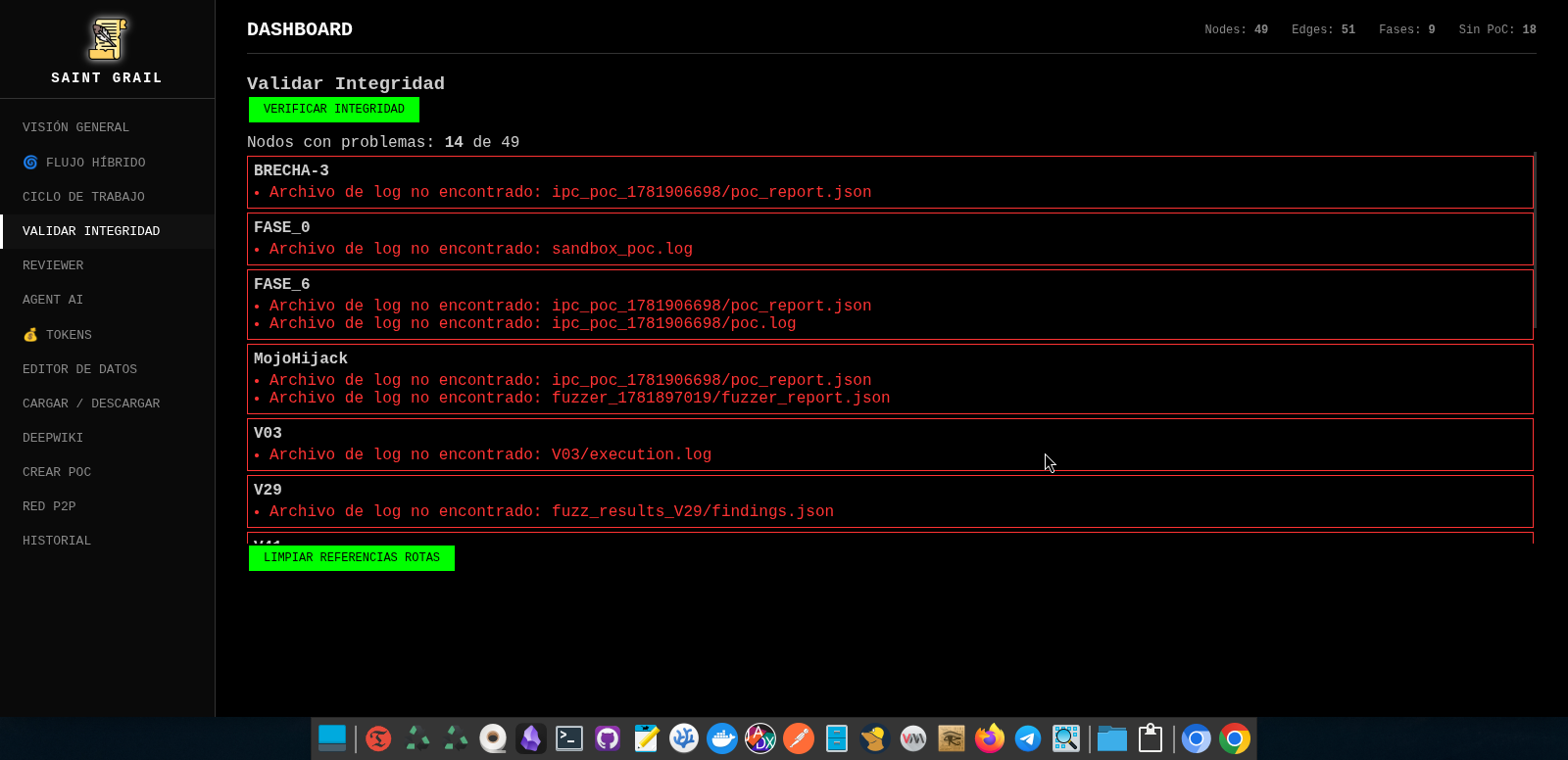Click Limpiar Referencias Rotas button

pos(352,558)
